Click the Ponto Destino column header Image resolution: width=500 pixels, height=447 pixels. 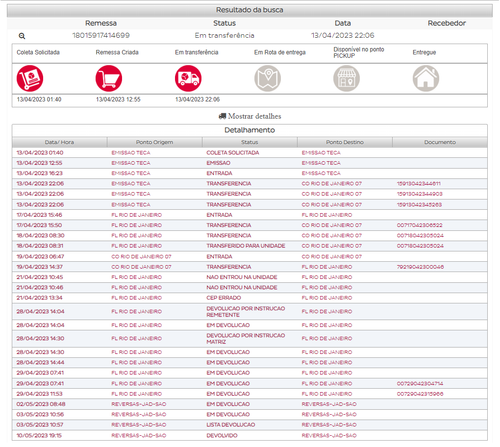345,142
